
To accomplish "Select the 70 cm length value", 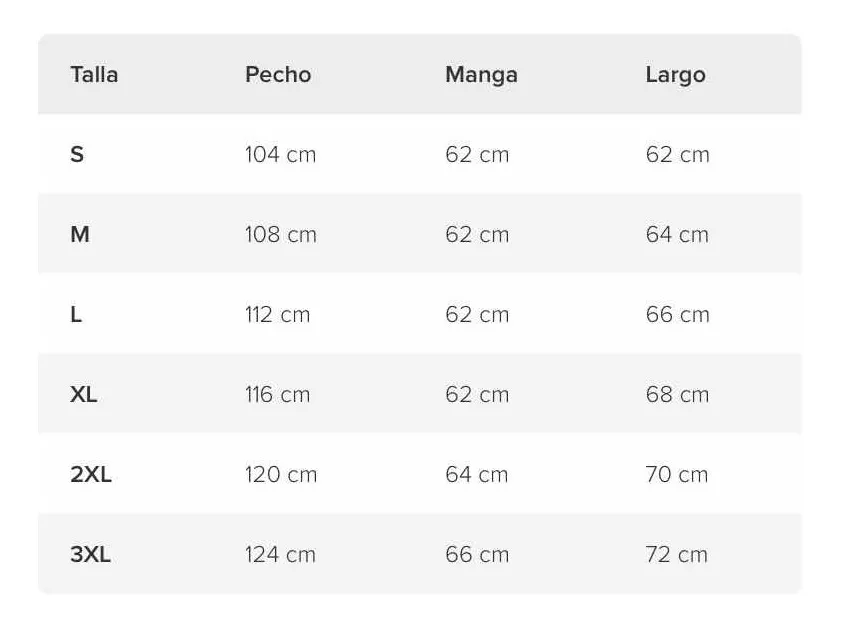I will tap(677, 474).
